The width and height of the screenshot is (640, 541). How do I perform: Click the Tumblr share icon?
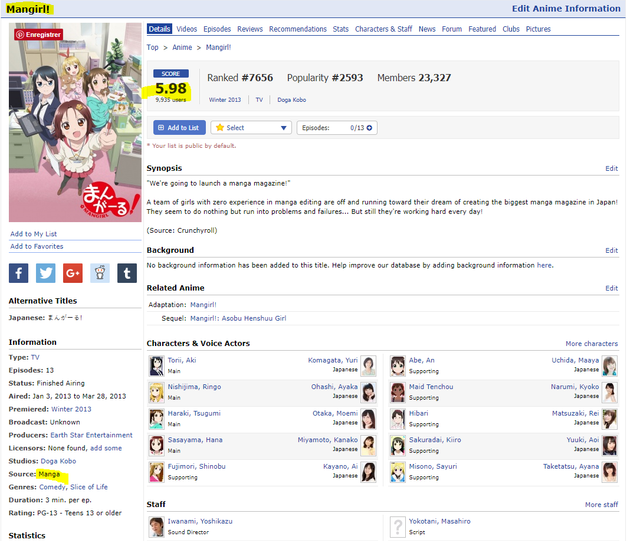[x=127, y=272]
